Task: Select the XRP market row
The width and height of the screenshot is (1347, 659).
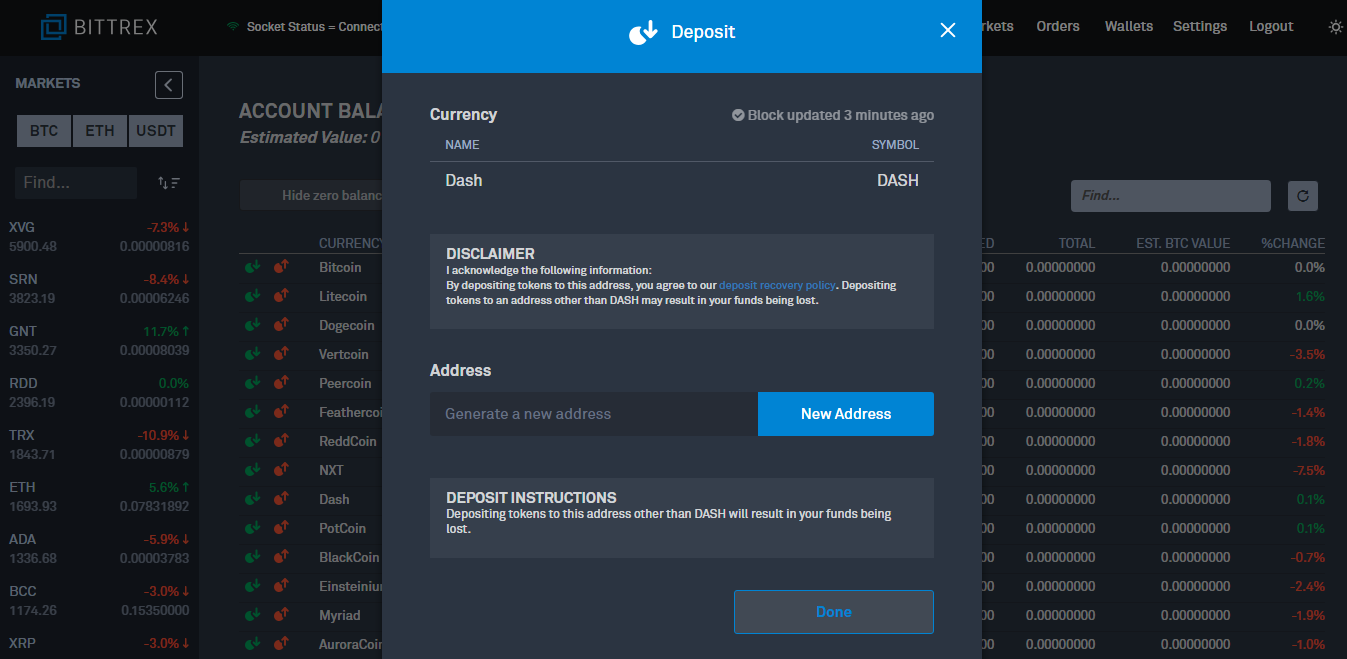Action: [99, 643]
